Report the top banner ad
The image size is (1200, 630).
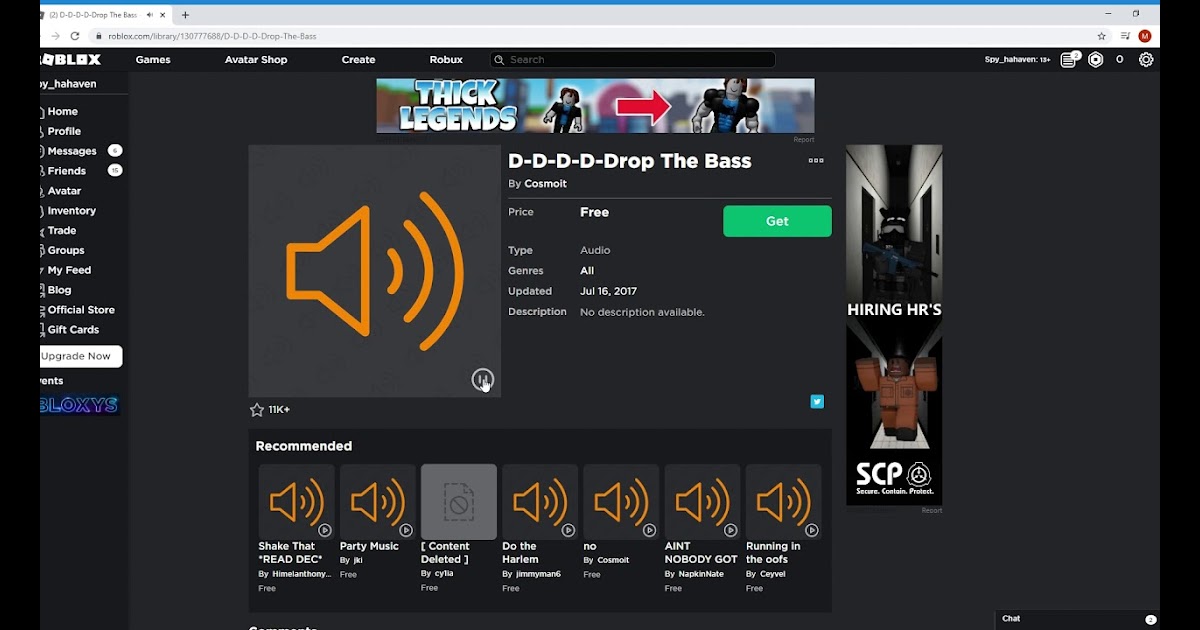(804, 140)
